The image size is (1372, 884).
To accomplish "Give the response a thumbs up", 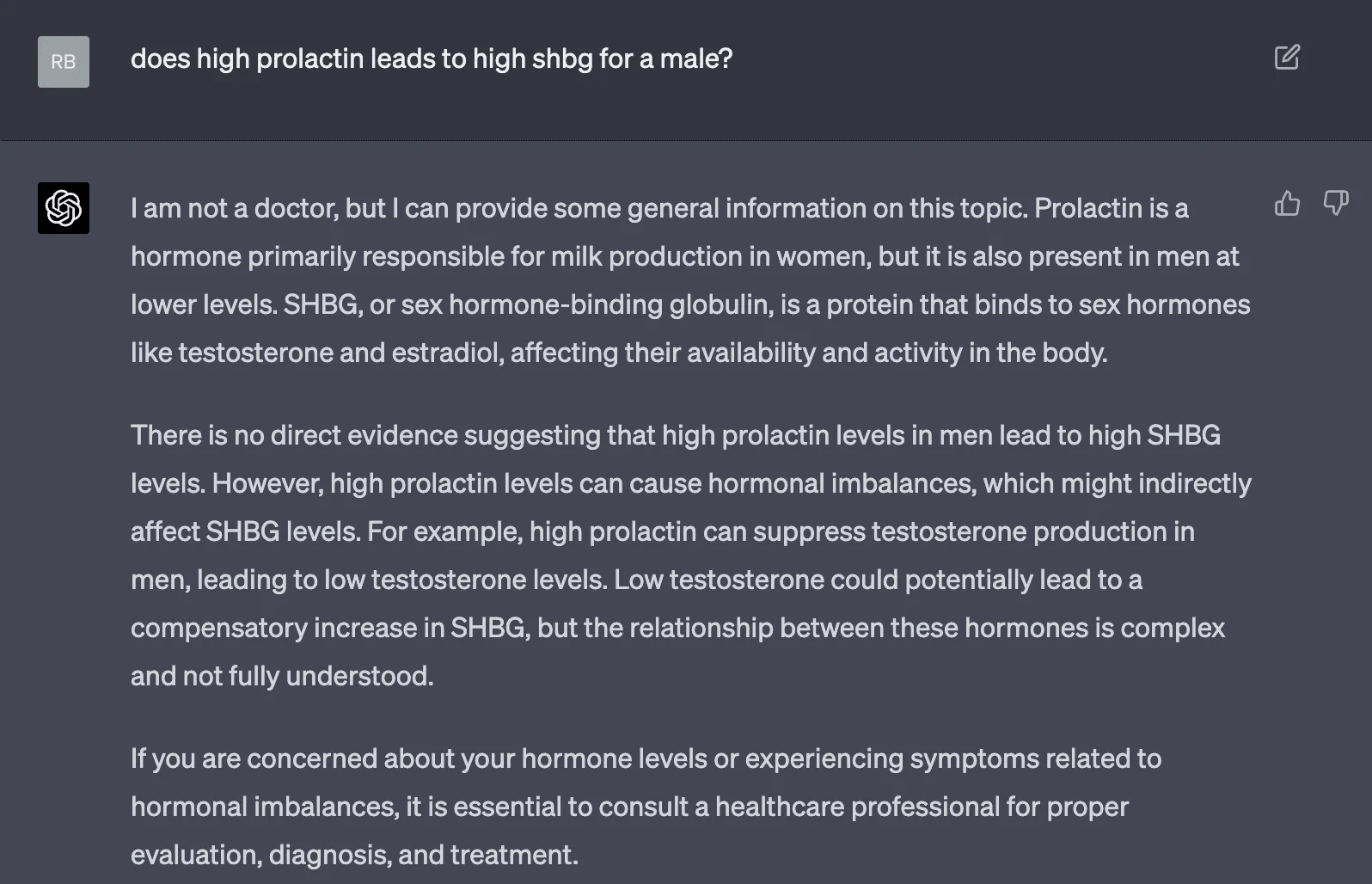I will click(x=1287, y=204).
